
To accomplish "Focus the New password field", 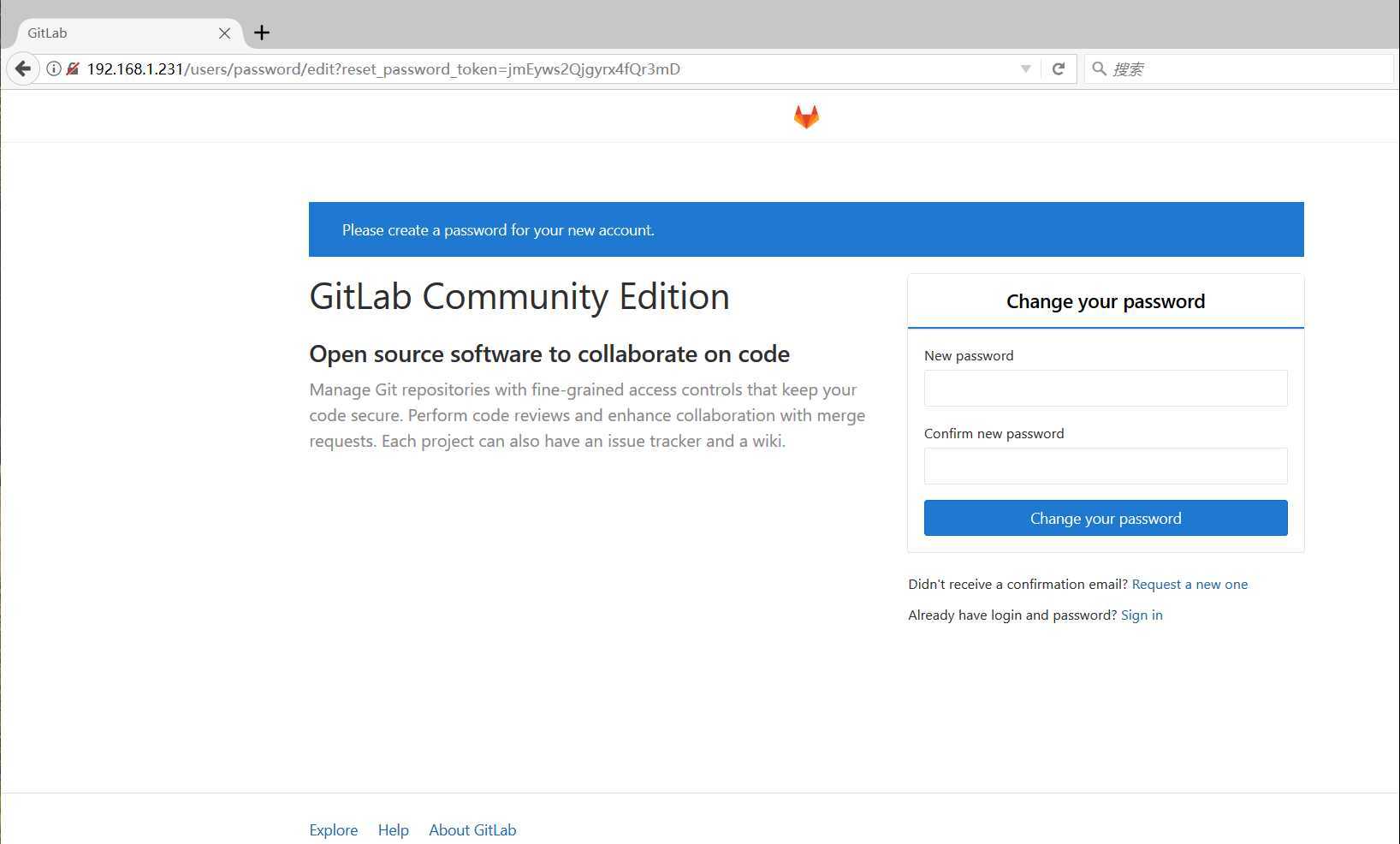I will click(x=1106, y=388).
